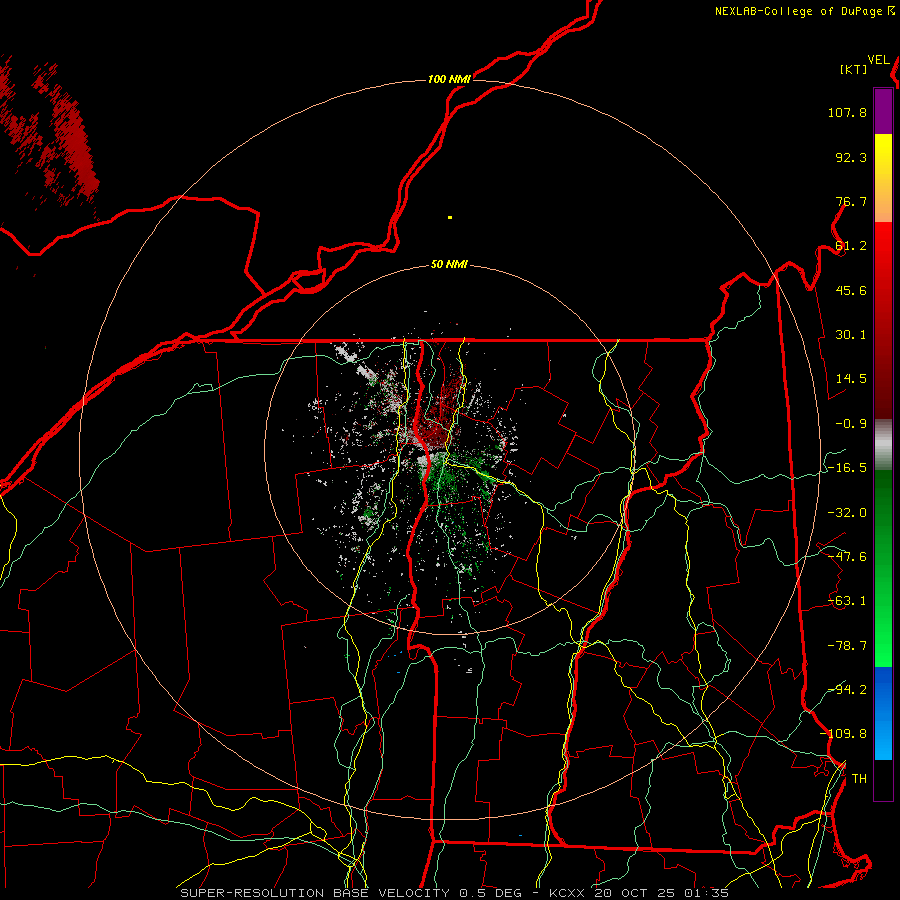The image size is (900, 900).
Task: Click the 45.6 legend value
Action: coord(851,290)
